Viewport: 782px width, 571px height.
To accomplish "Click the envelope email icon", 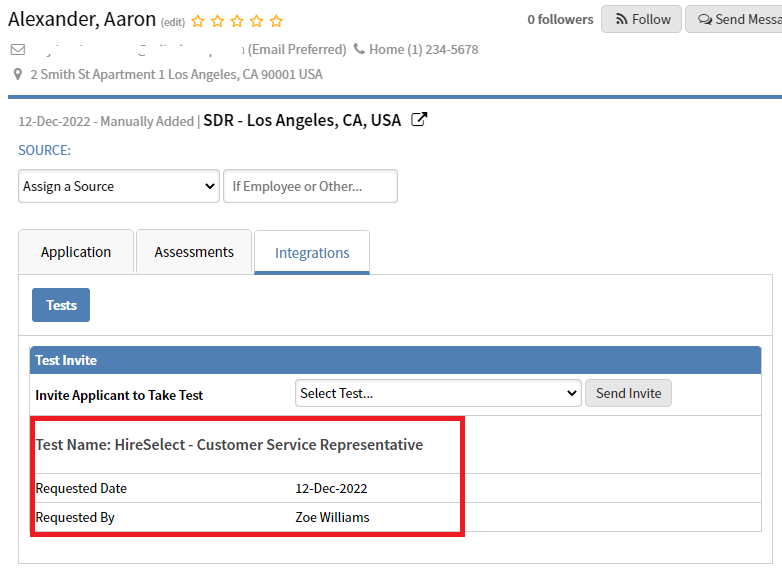I will (x=17, y=49).
